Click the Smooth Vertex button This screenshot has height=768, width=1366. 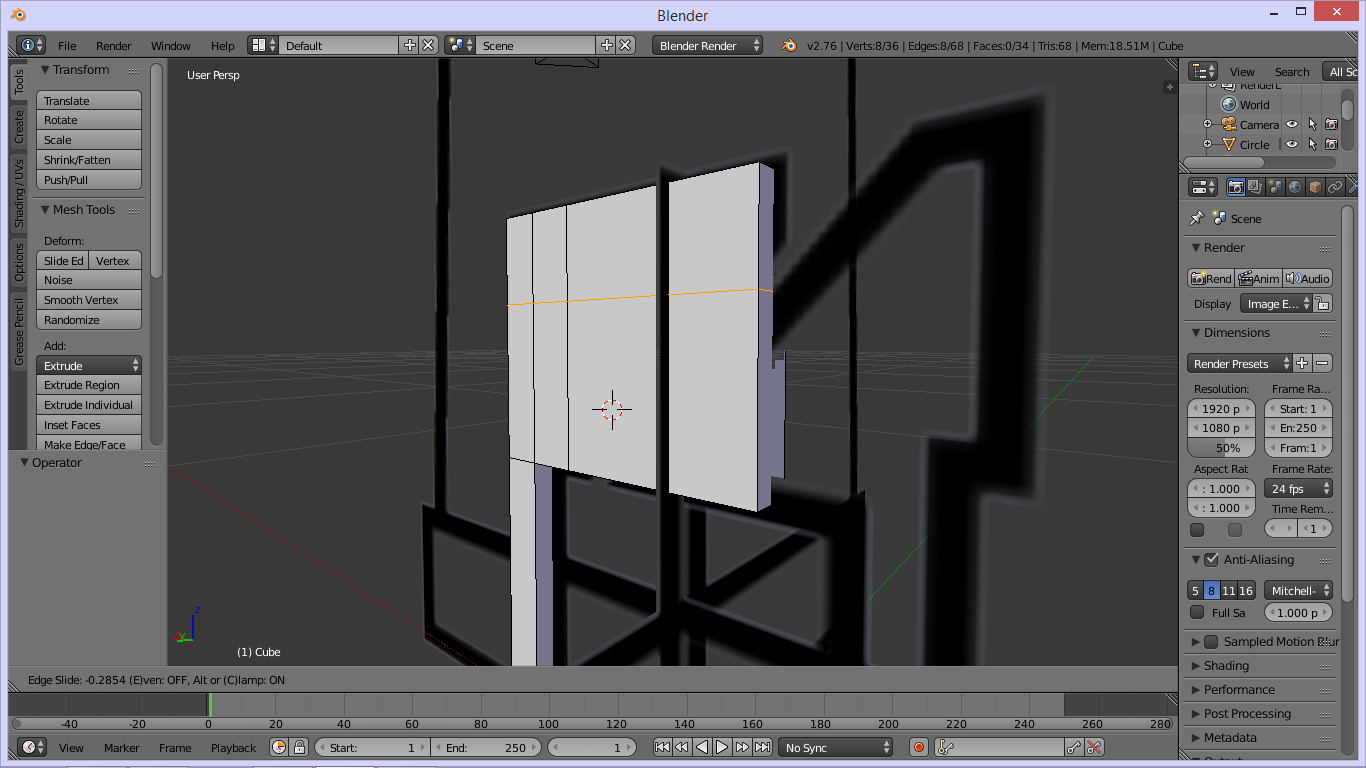coord(89,300)
